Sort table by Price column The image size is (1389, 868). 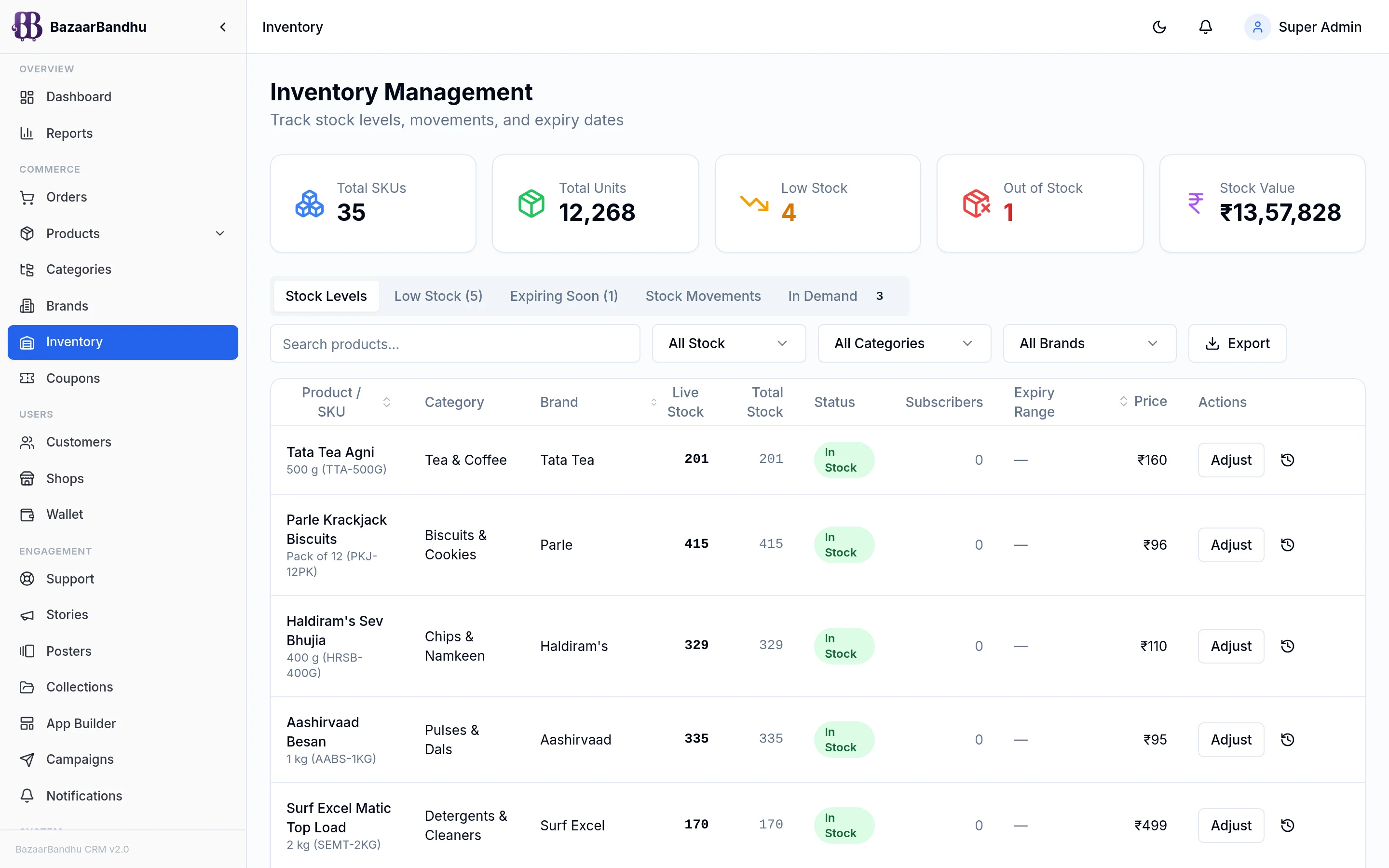[x=1144, y=401]
